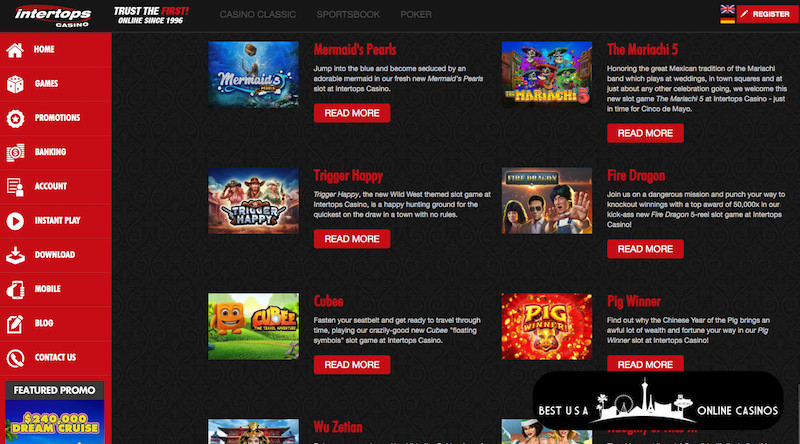Click the Contact Us phone icon
800x444 pixels.
pos(15,358)
